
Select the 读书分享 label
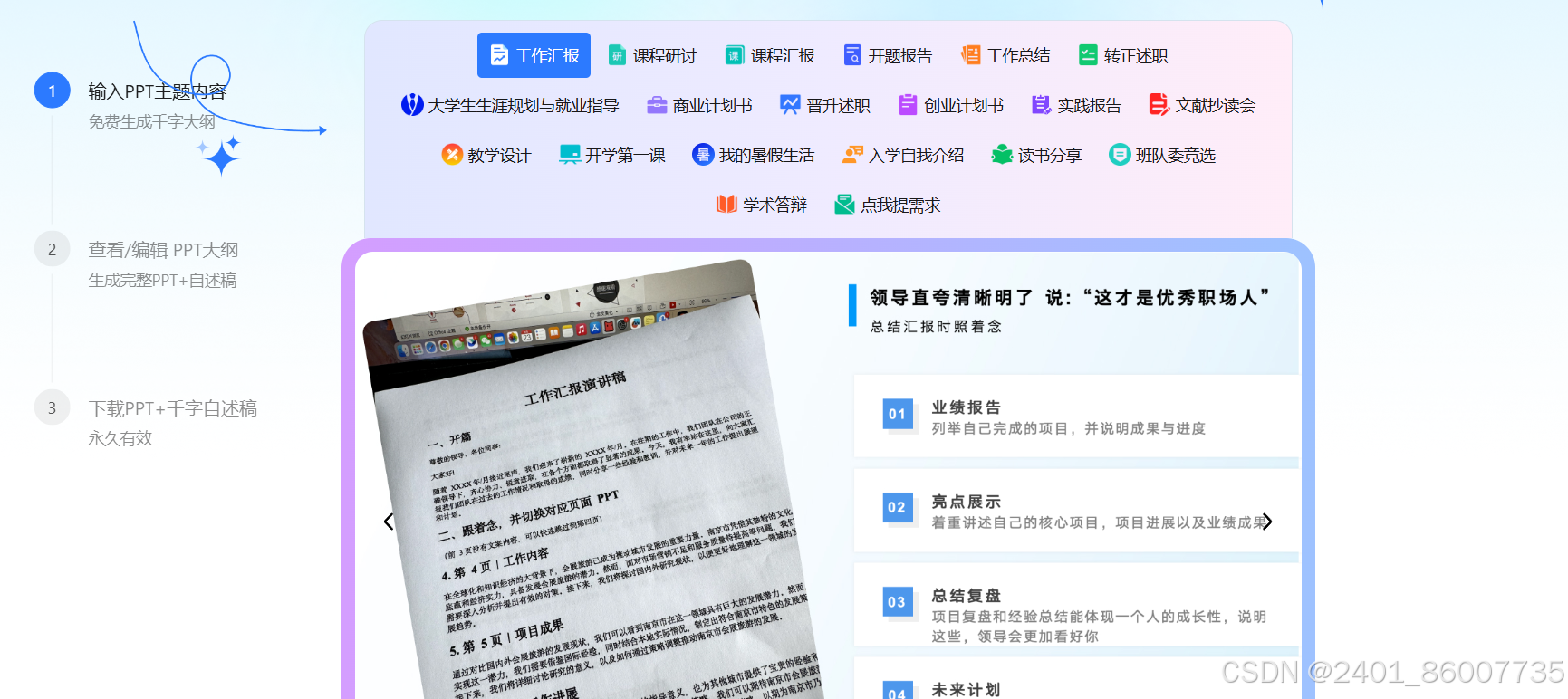click(x=1050, y=156)
